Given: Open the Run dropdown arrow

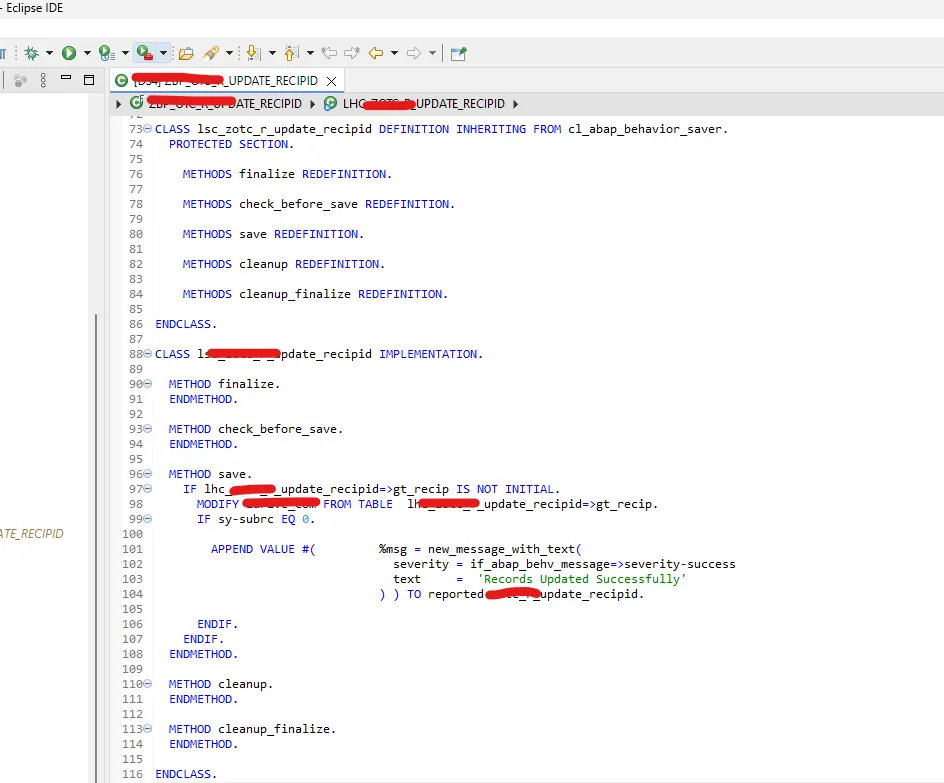Looking at the screenshot, I should pos(87,53).
